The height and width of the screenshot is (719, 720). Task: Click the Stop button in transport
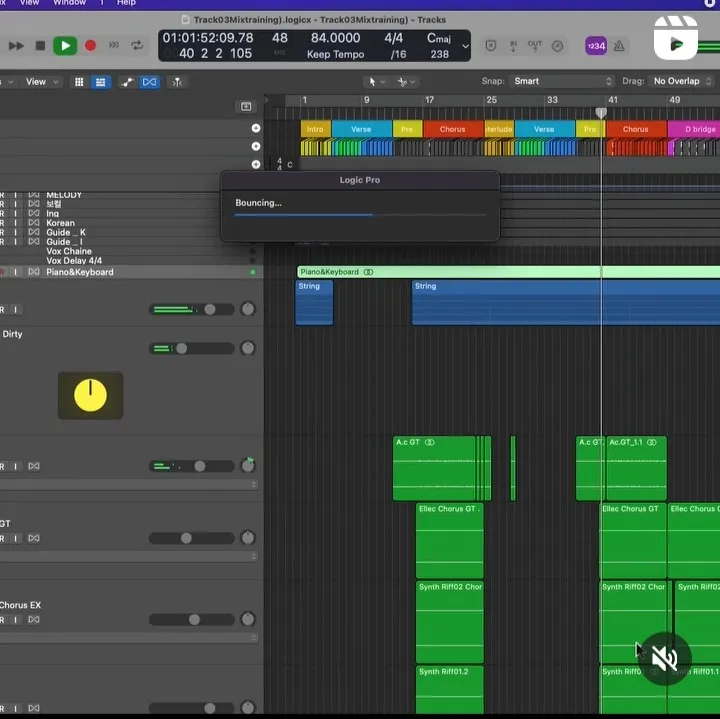coord(40,45)
